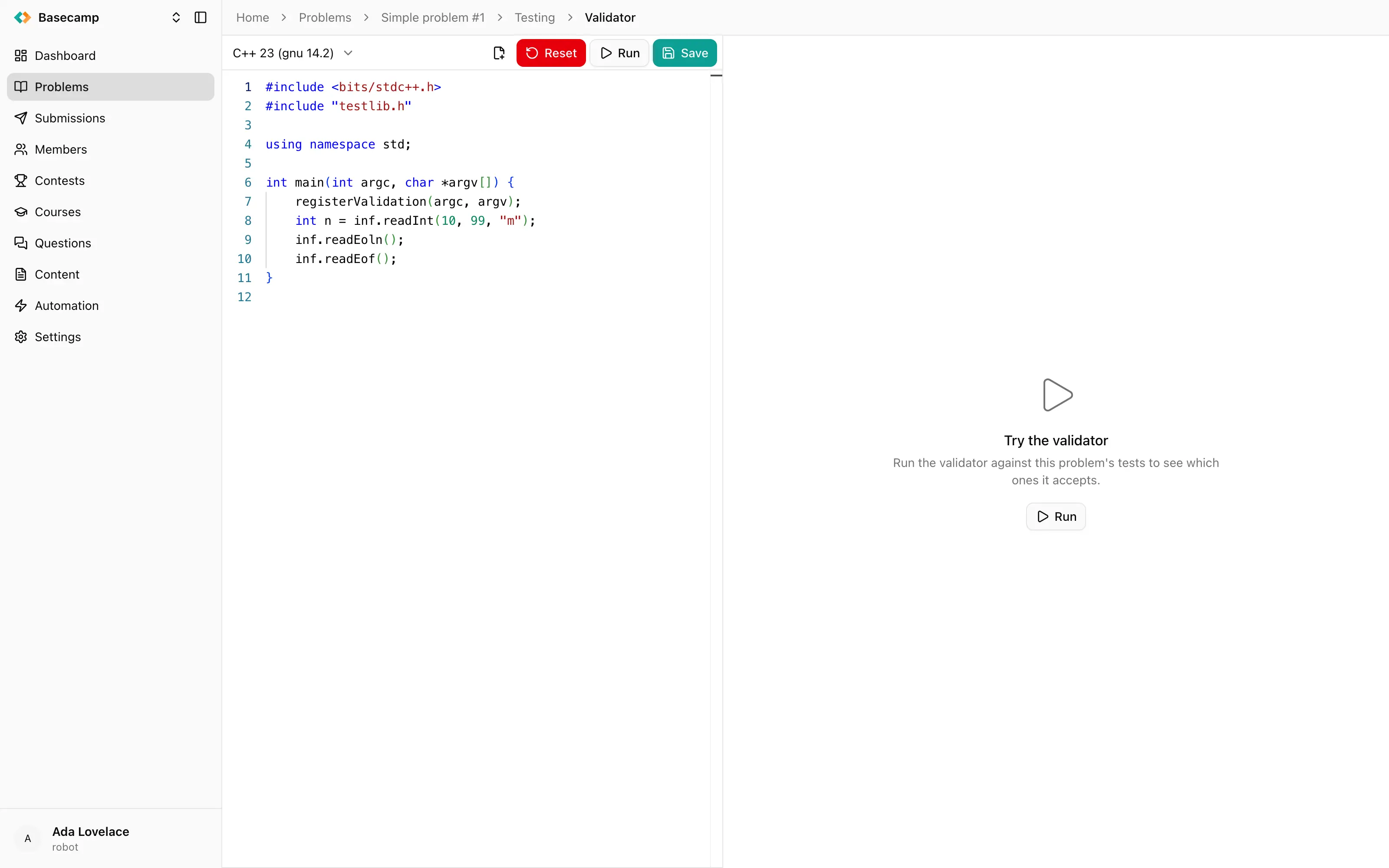The height and width of the screenshot is (868, 1389).
Task: Run the validator from the toolbar
Action: pyautogui.click(x=619, y=53)
